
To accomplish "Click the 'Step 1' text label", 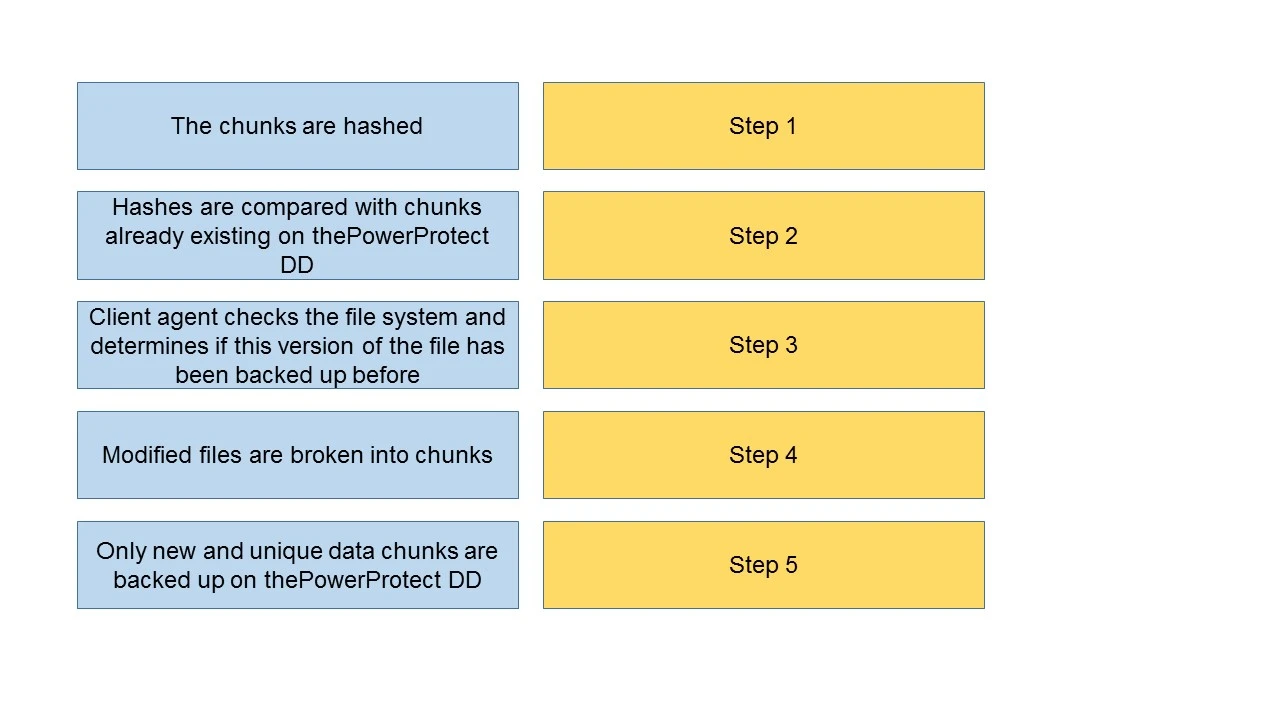I will [x=763, y=126].
